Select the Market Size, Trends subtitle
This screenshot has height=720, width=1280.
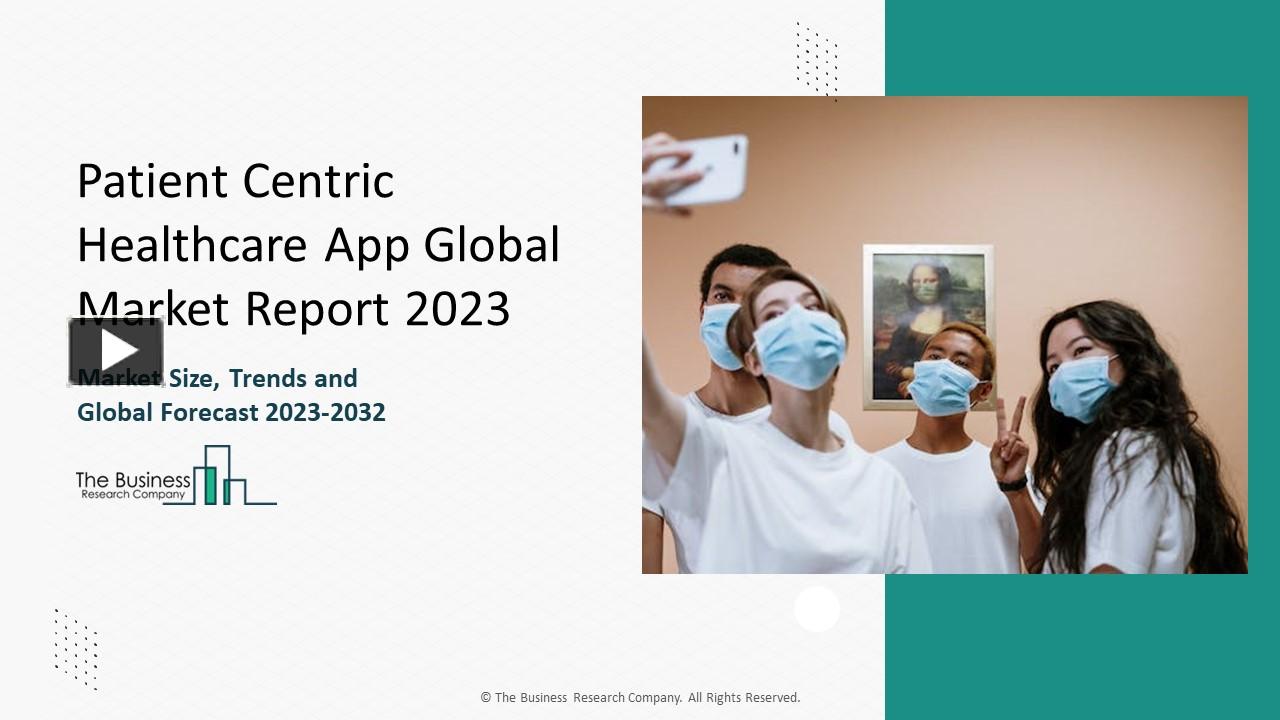(x=216, y=379)
